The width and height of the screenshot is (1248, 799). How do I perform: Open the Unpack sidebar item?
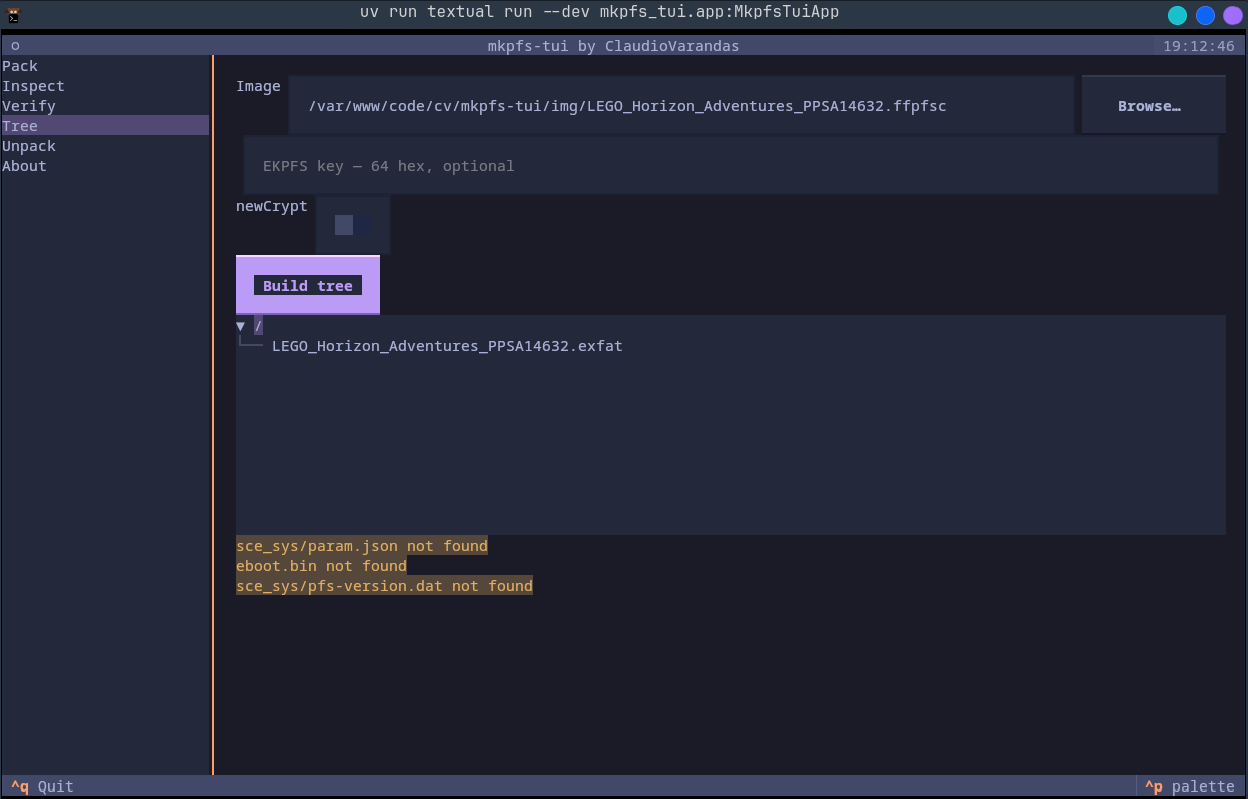pos(105,146)
